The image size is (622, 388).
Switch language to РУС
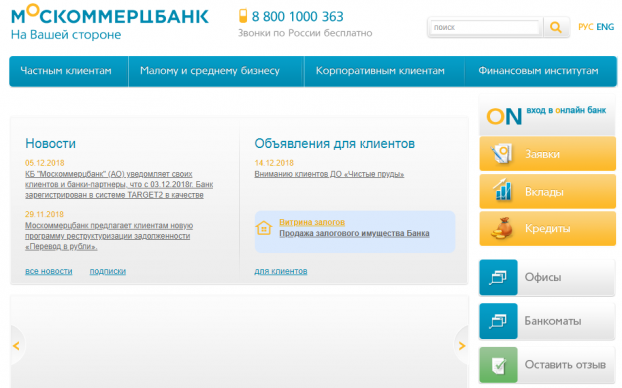click(586, 27)
